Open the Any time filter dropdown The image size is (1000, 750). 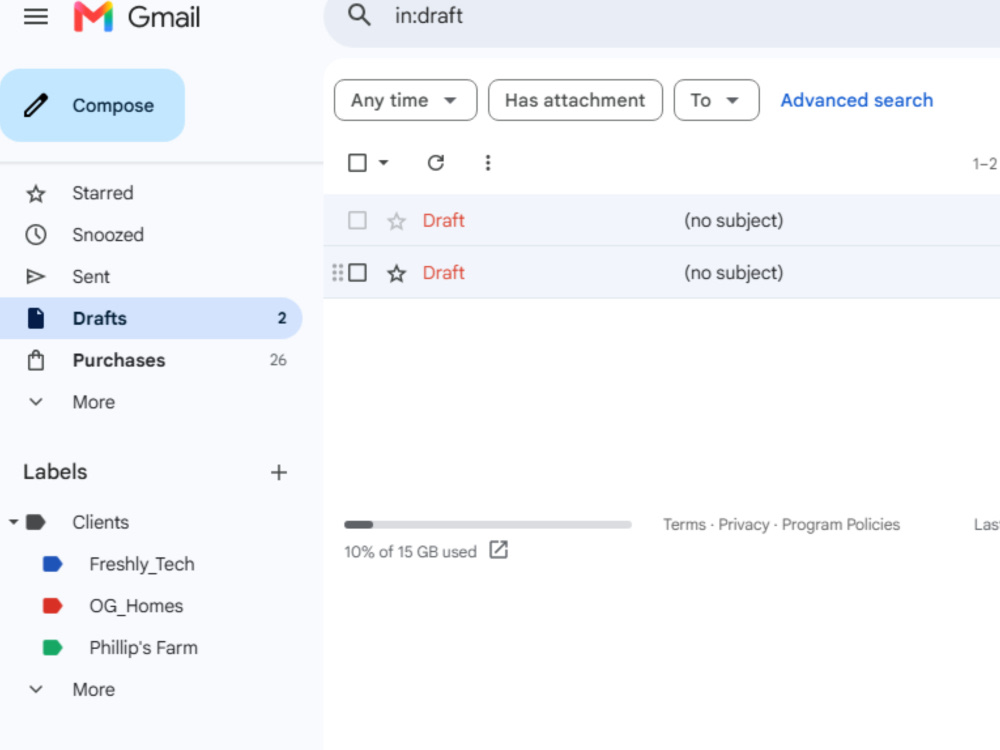(x=405, y=100)
